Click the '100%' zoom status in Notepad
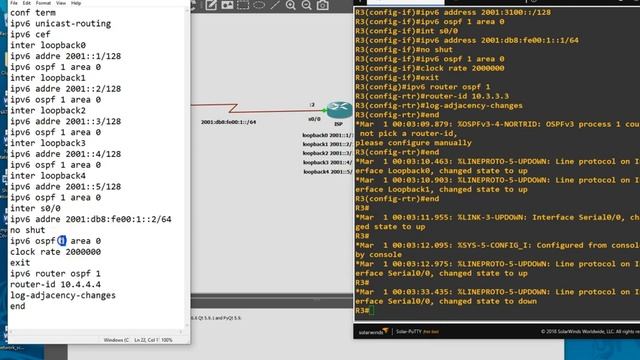Viewport: 640px width, 360px height. 167,340
